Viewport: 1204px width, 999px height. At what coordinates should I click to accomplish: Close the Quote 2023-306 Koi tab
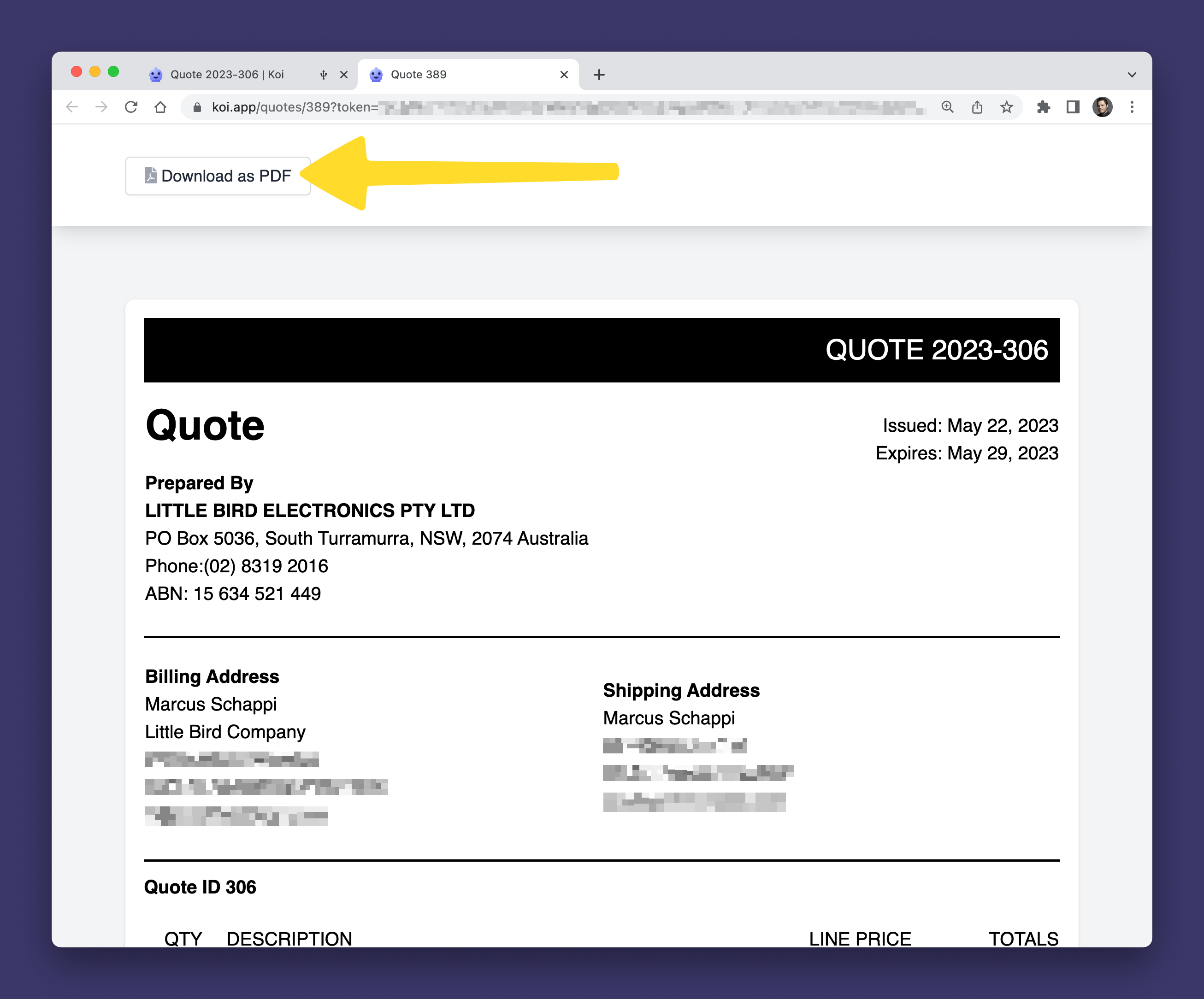[x=344, y=75]
